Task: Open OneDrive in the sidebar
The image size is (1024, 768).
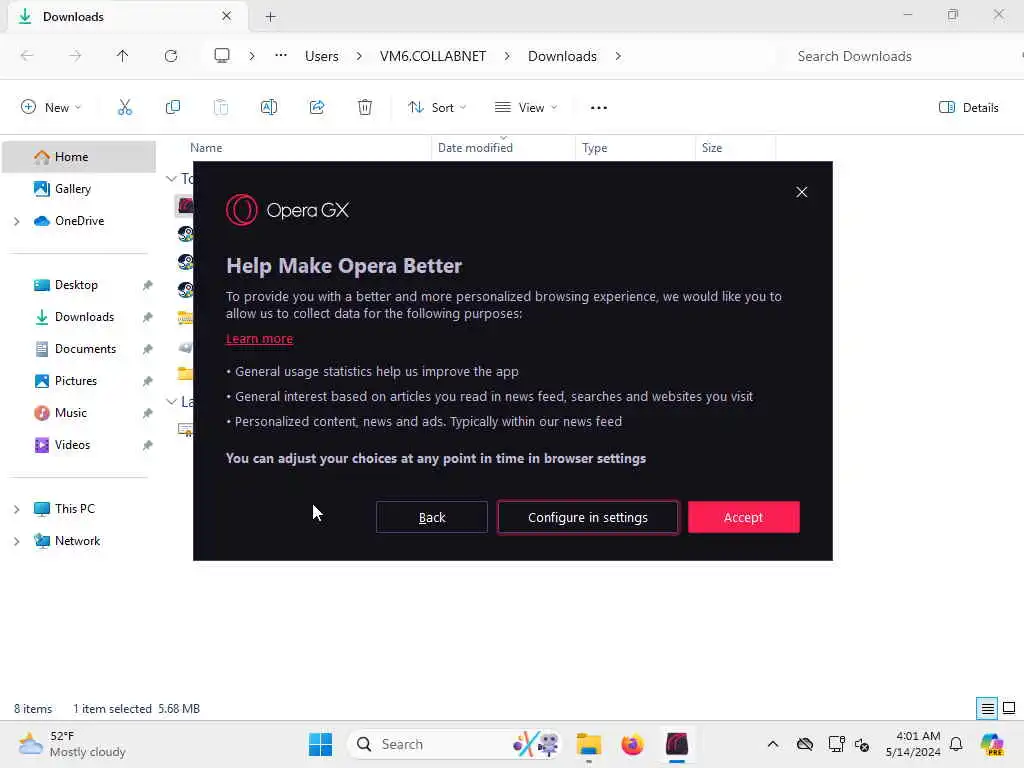Action: (79, 221)
